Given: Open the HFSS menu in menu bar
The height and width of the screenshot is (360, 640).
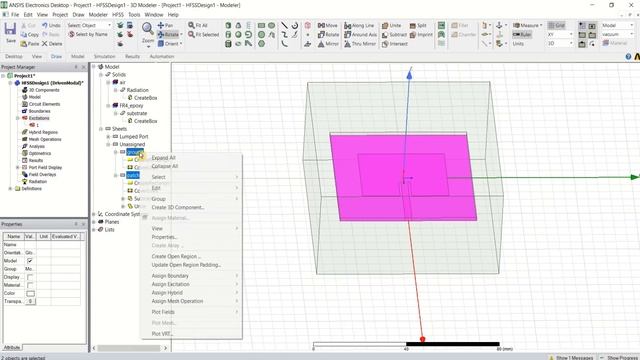Looking at the screenshot, I should [118, 15].
